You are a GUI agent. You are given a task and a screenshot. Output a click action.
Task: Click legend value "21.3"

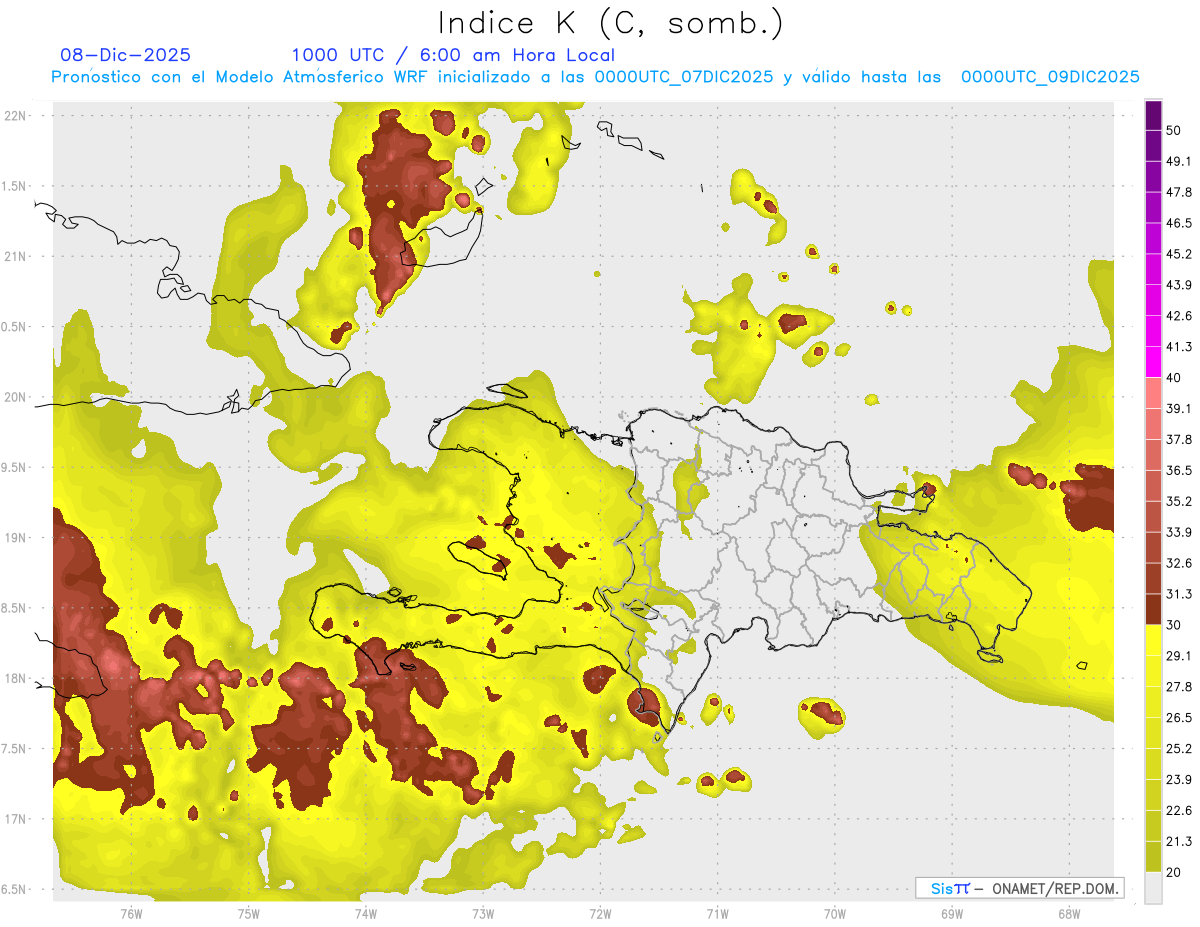click(x=1179, y=842)
